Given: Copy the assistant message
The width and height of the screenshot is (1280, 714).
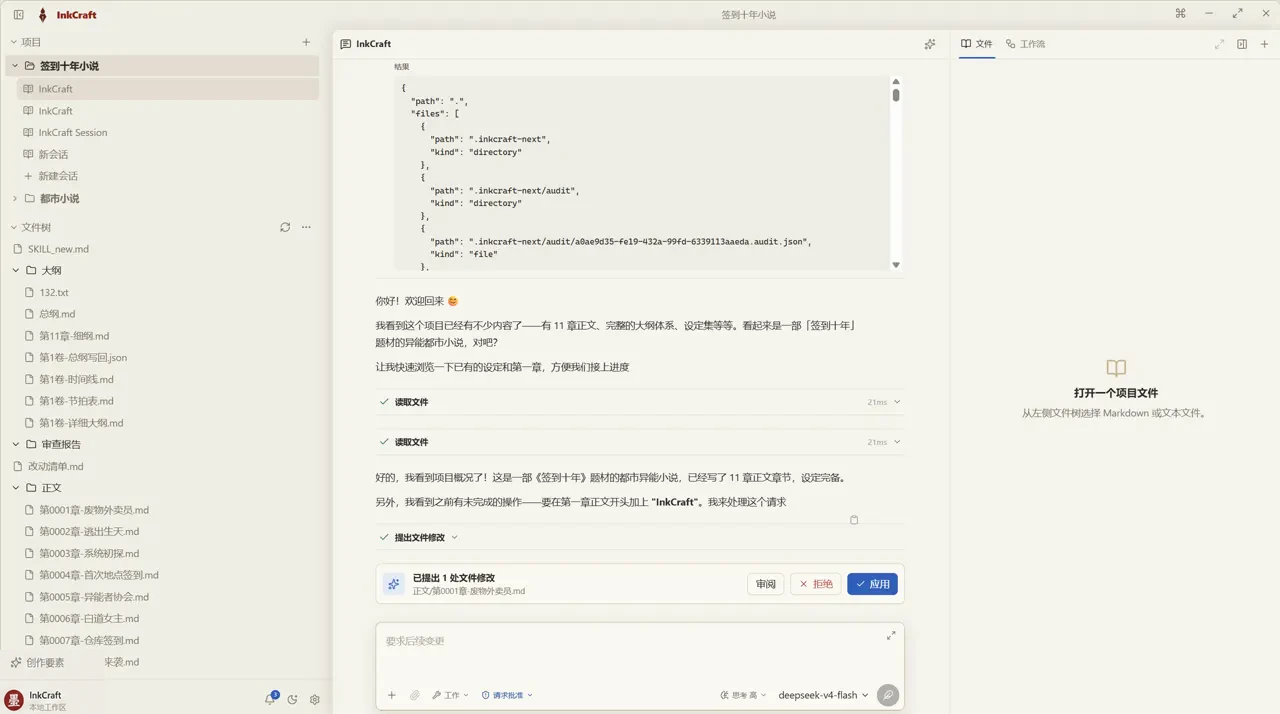Looking at the screenshot, I should 854,520.
